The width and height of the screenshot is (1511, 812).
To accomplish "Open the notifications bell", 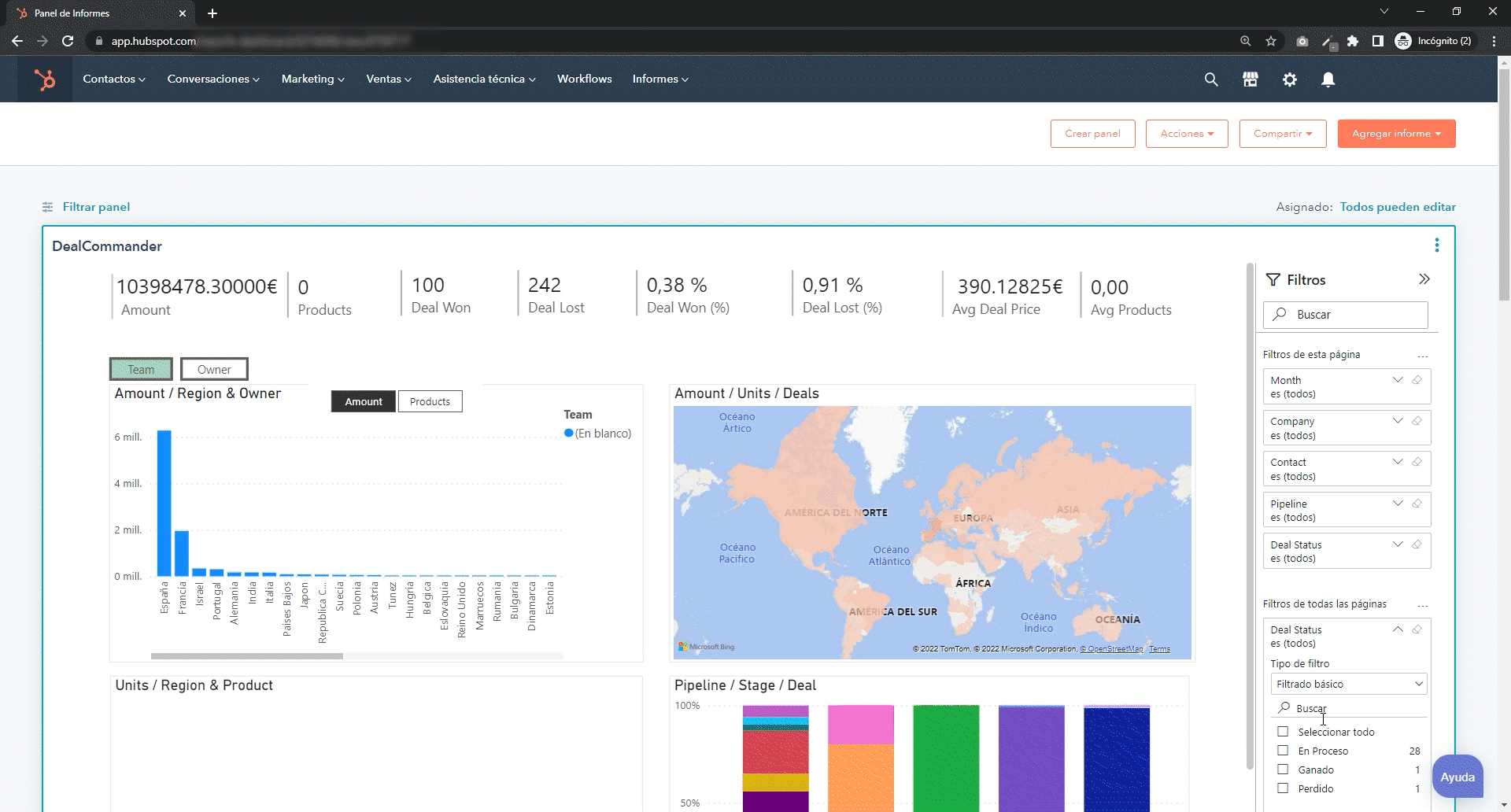I will click(x=1328, y=79).
